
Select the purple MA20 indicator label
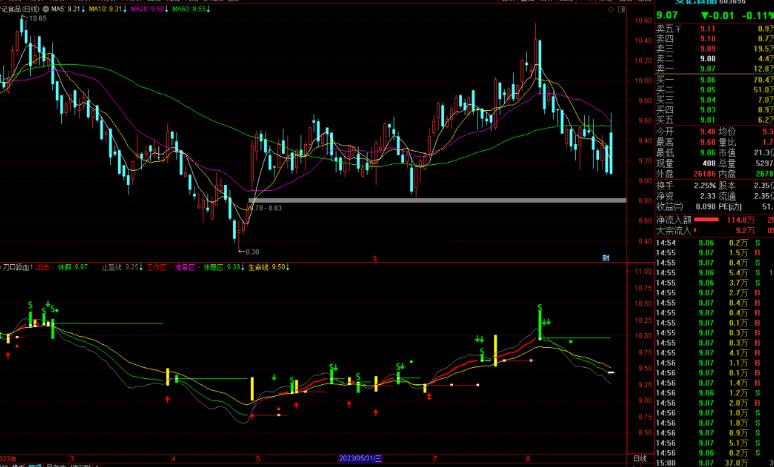pos(149,9)
